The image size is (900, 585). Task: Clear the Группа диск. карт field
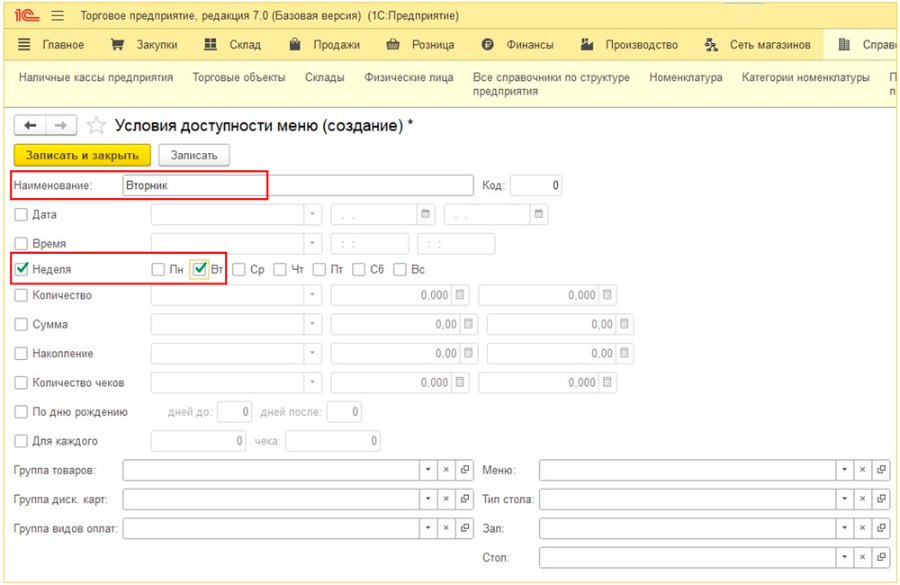click(446, 499)
